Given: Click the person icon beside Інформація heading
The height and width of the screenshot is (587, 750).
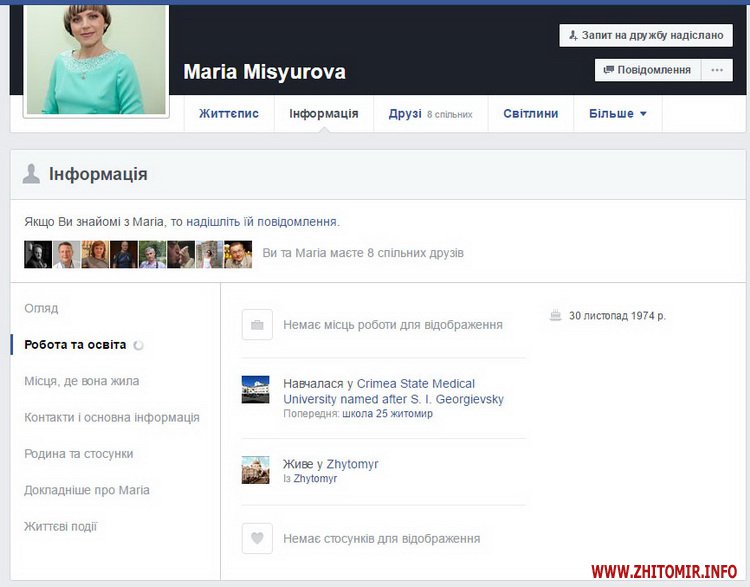Looking at the screenshot, I should pos(32,174).
